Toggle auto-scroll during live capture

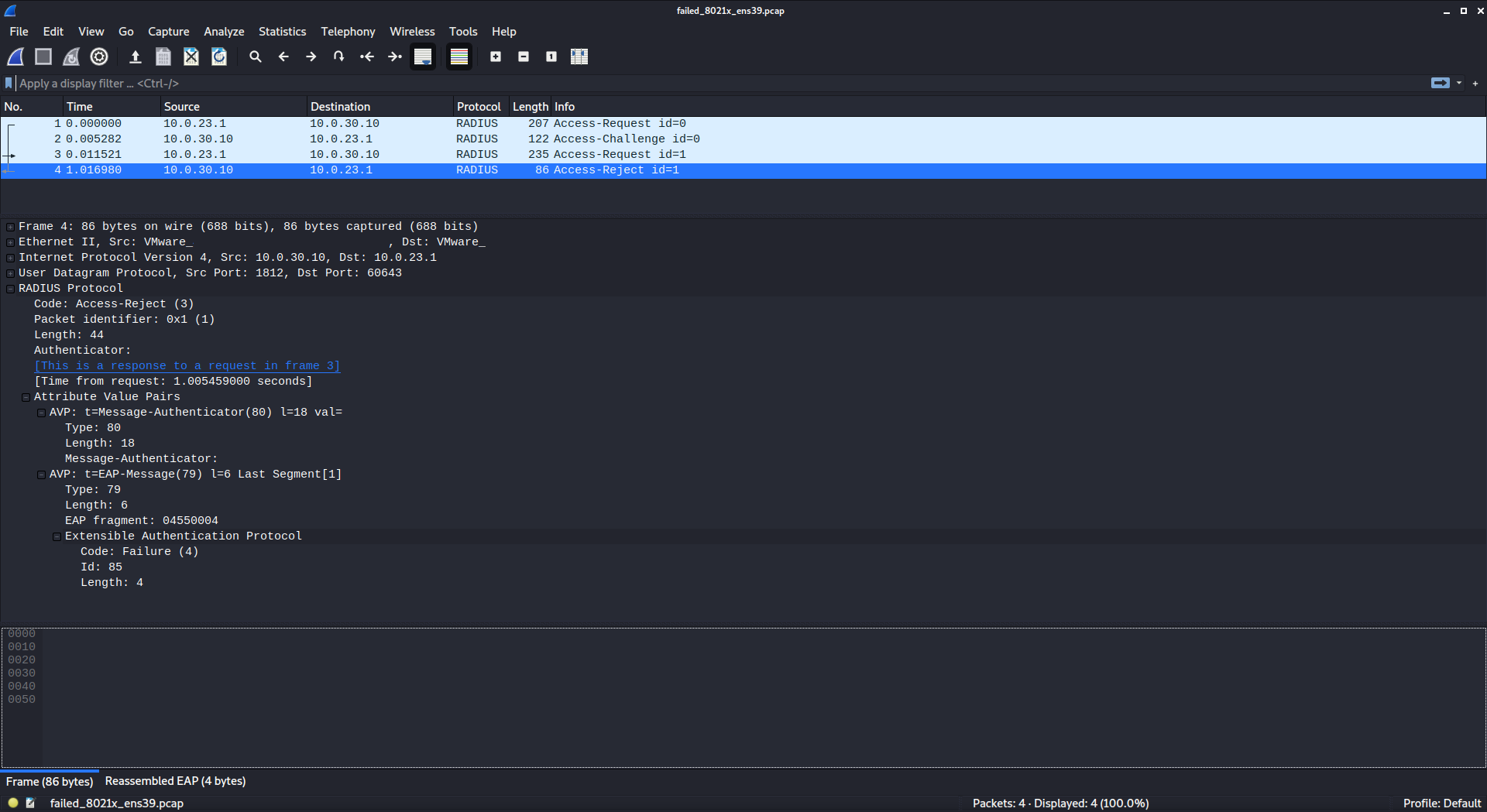(423, 57)
